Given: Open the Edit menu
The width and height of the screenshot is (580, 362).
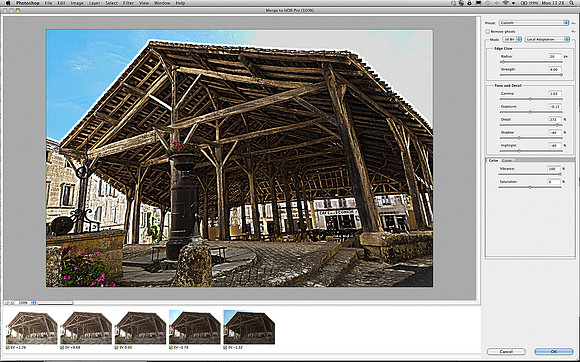Looking at the screenshot, I should pos(61,3).
